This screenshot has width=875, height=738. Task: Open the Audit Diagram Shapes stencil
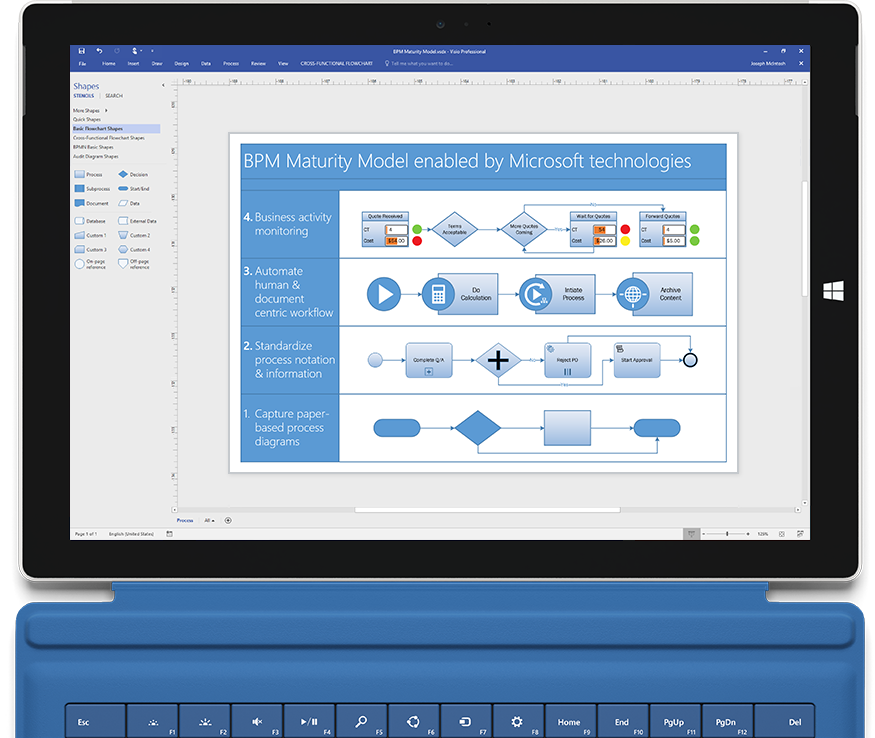pyautogui.click(x=95, y=156)
